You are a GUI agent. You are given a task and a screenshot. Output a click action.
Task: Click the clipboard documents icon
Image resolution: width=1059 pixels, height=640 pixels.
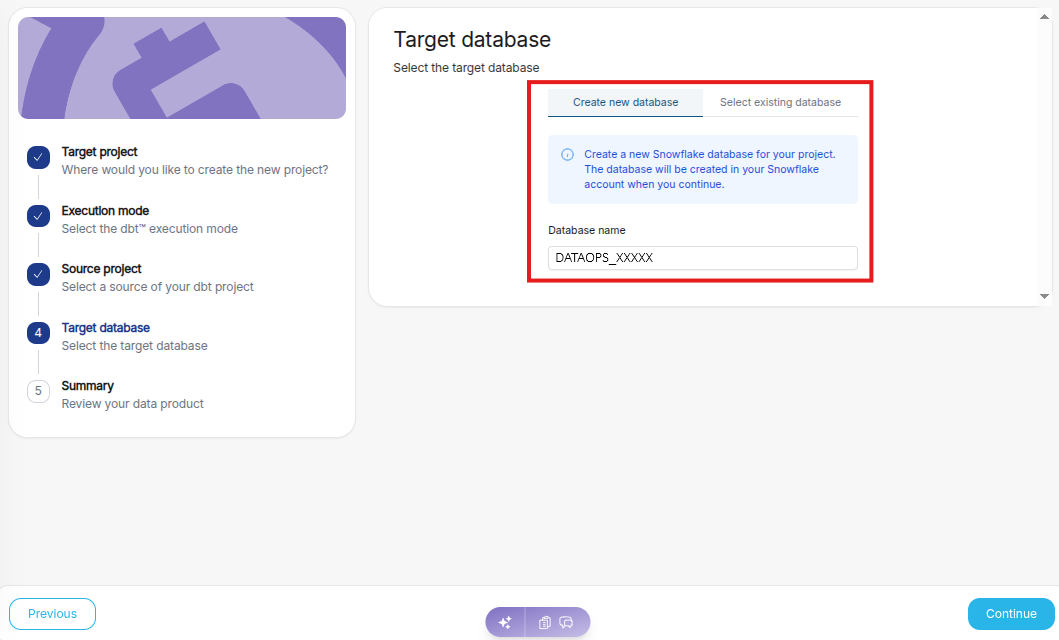coord(545,622)
